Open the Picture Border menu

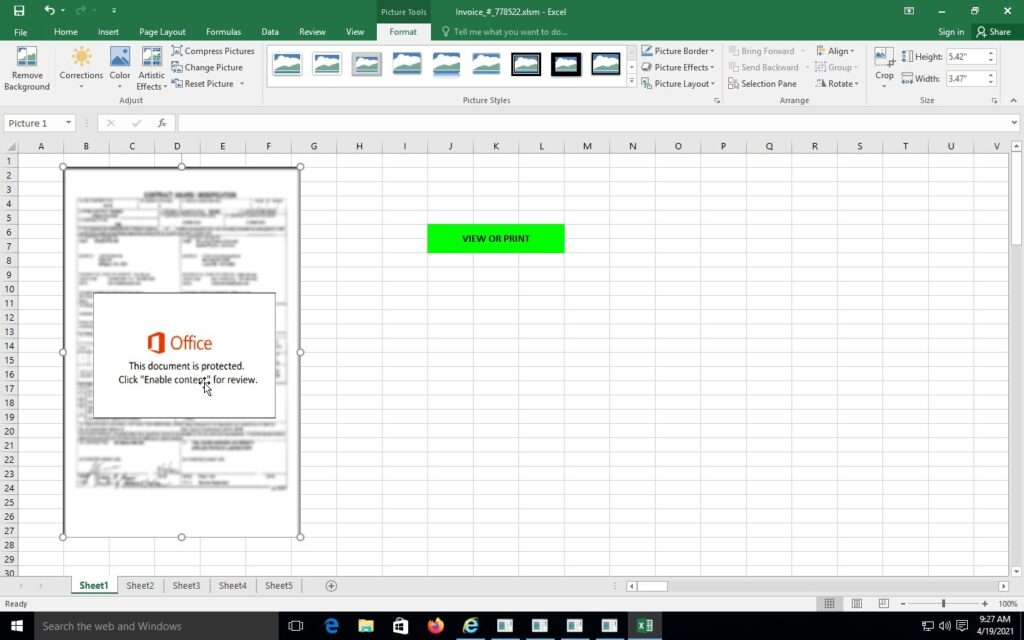coord(680,50)
